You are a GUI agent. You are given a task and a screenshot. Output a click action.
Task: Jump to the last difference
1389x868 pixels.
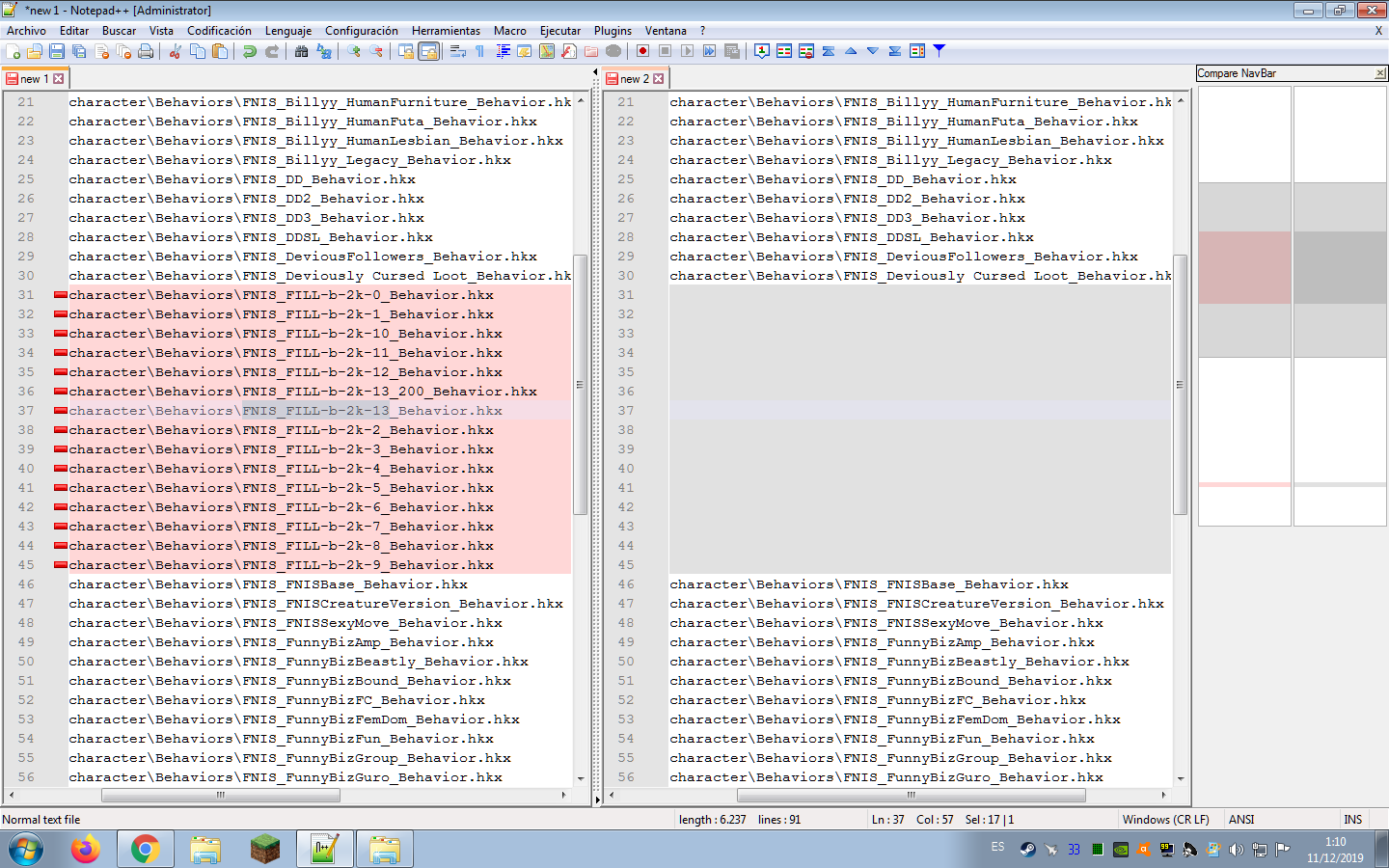[895, 51]
